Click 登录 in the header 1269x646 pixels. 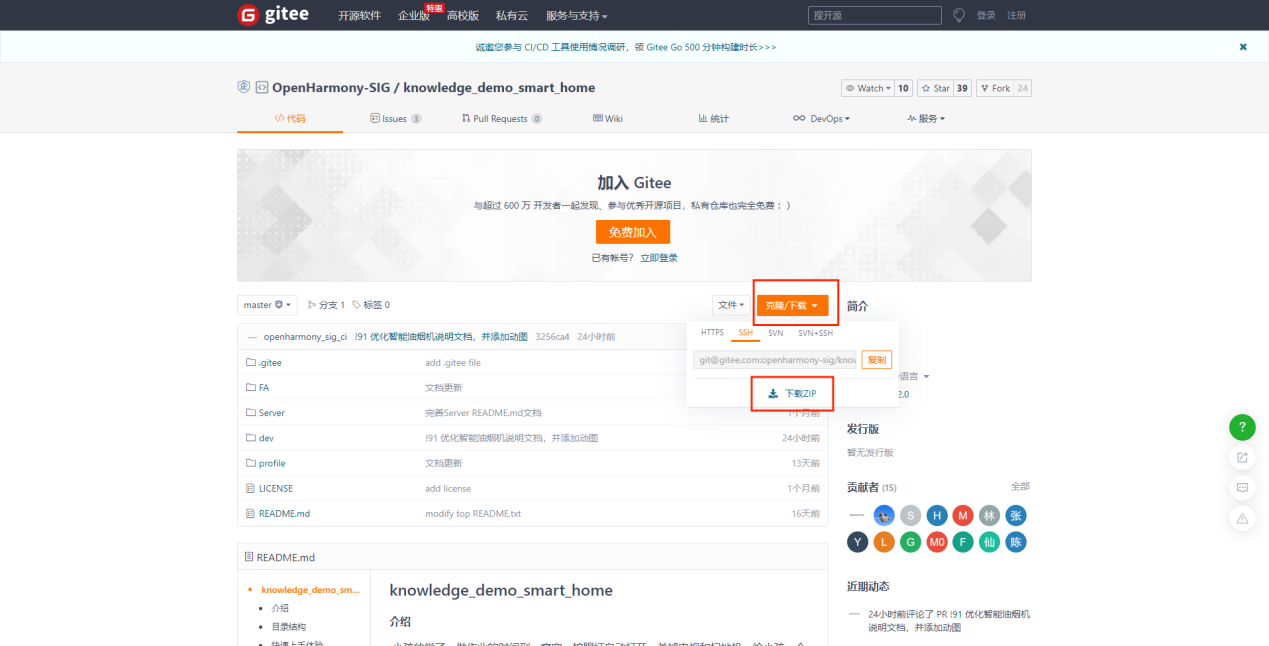[986, 15]
